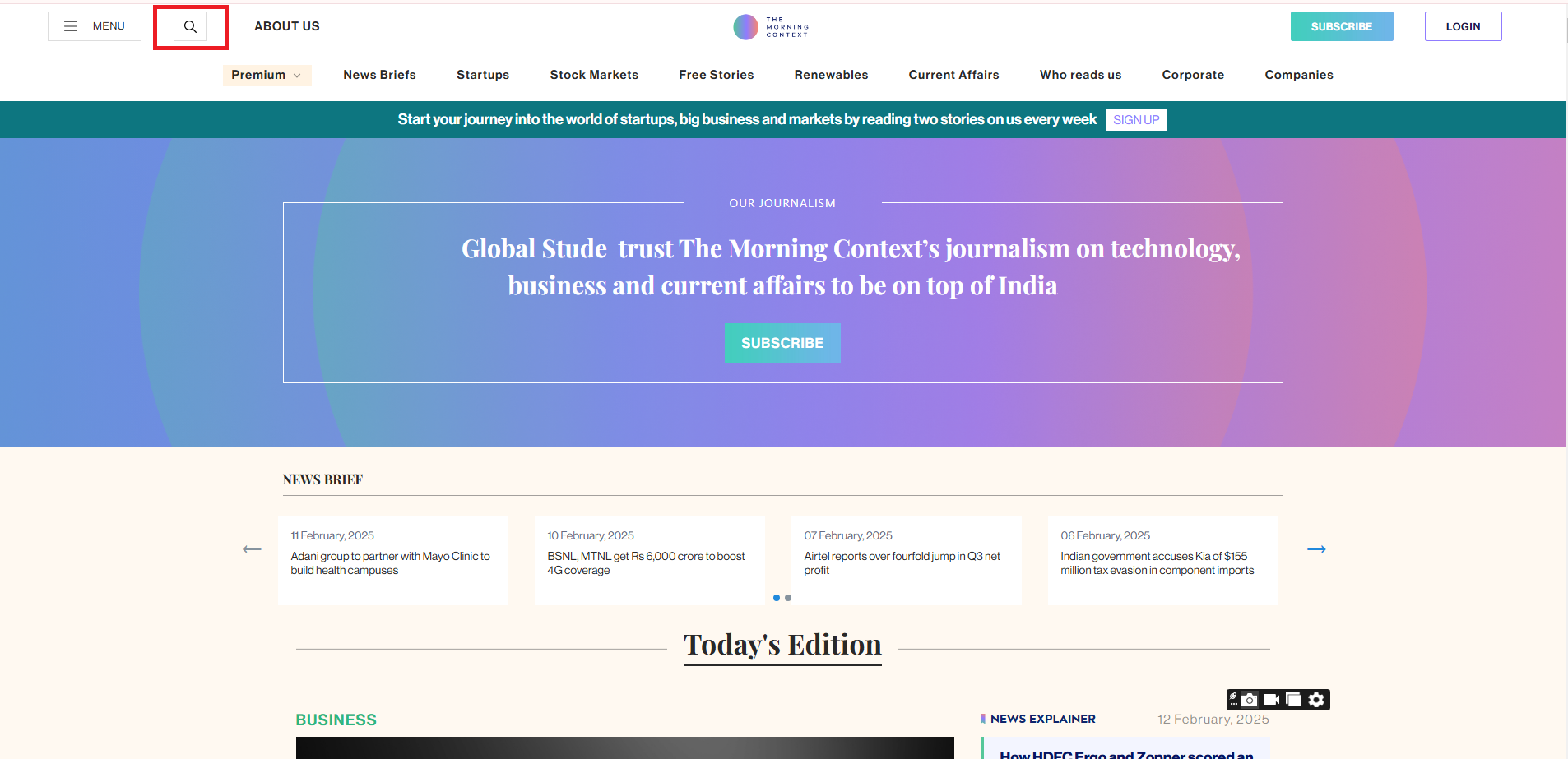
Task: Go to previous news brief with left arrow
Action: pyautogui.click(x=252, y=549)
